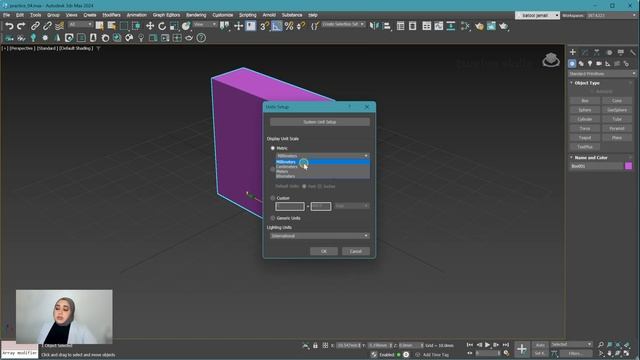Activate the Select Object tool
Viewport: 640px width, 360px height.
pos(99,26)
